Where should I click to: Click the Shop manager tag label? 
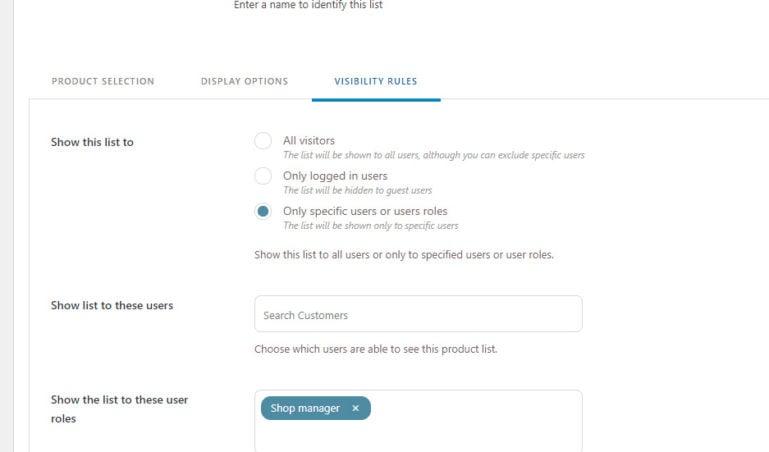[x=305, y=408]
